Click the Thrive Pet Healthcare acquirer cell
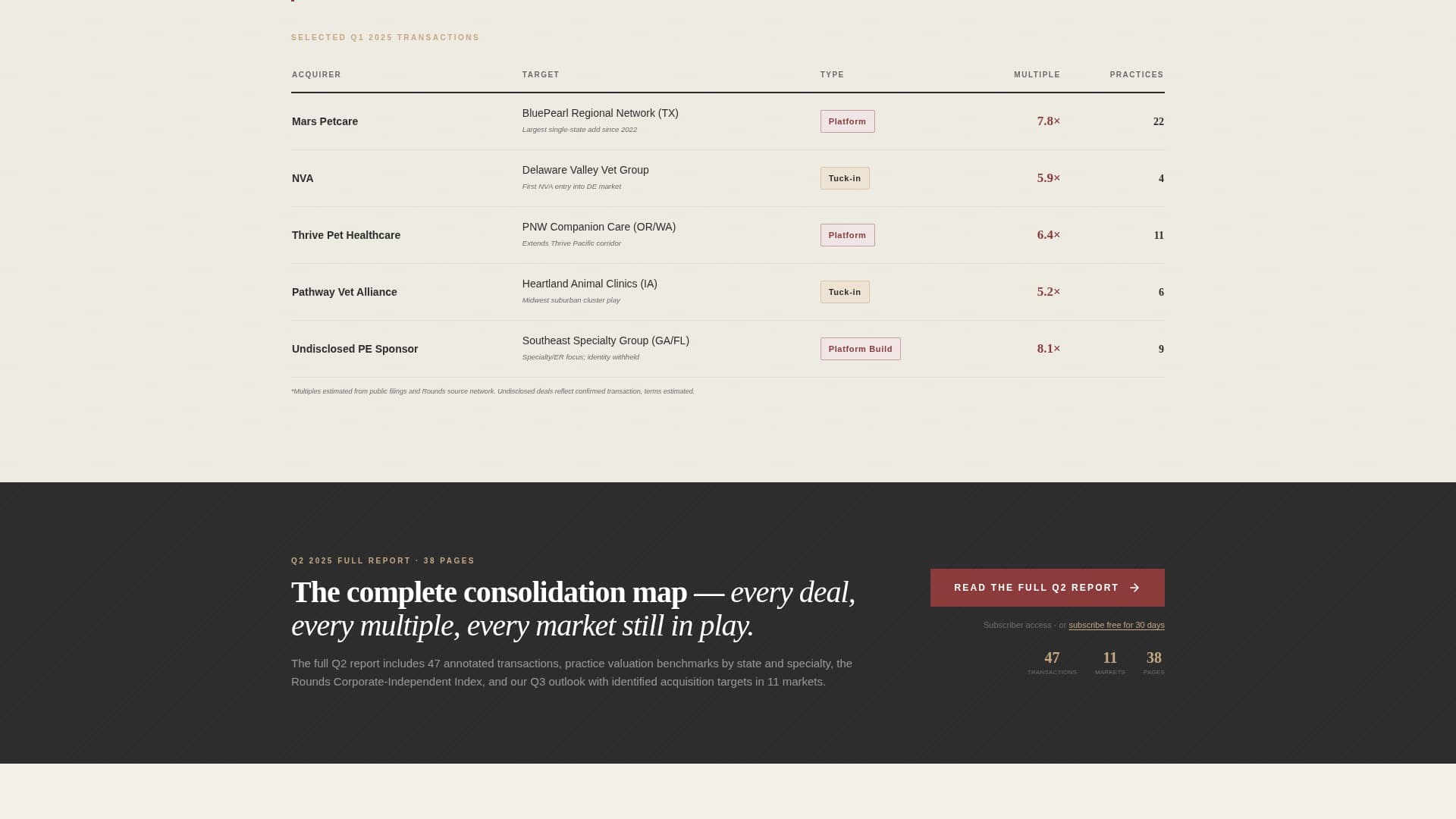This screenshot has width=1456, height=819. pyautogui.click(x=346, y=235)
